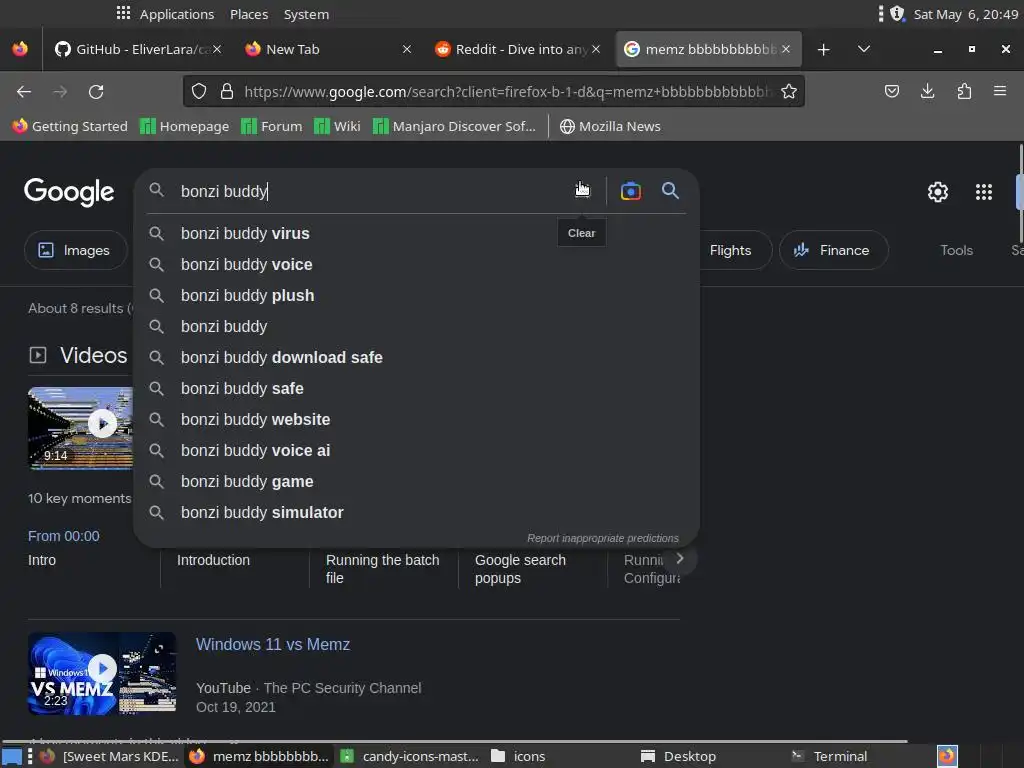Search by image using camera icon
1024x768 pixels.
coord(630,191)
